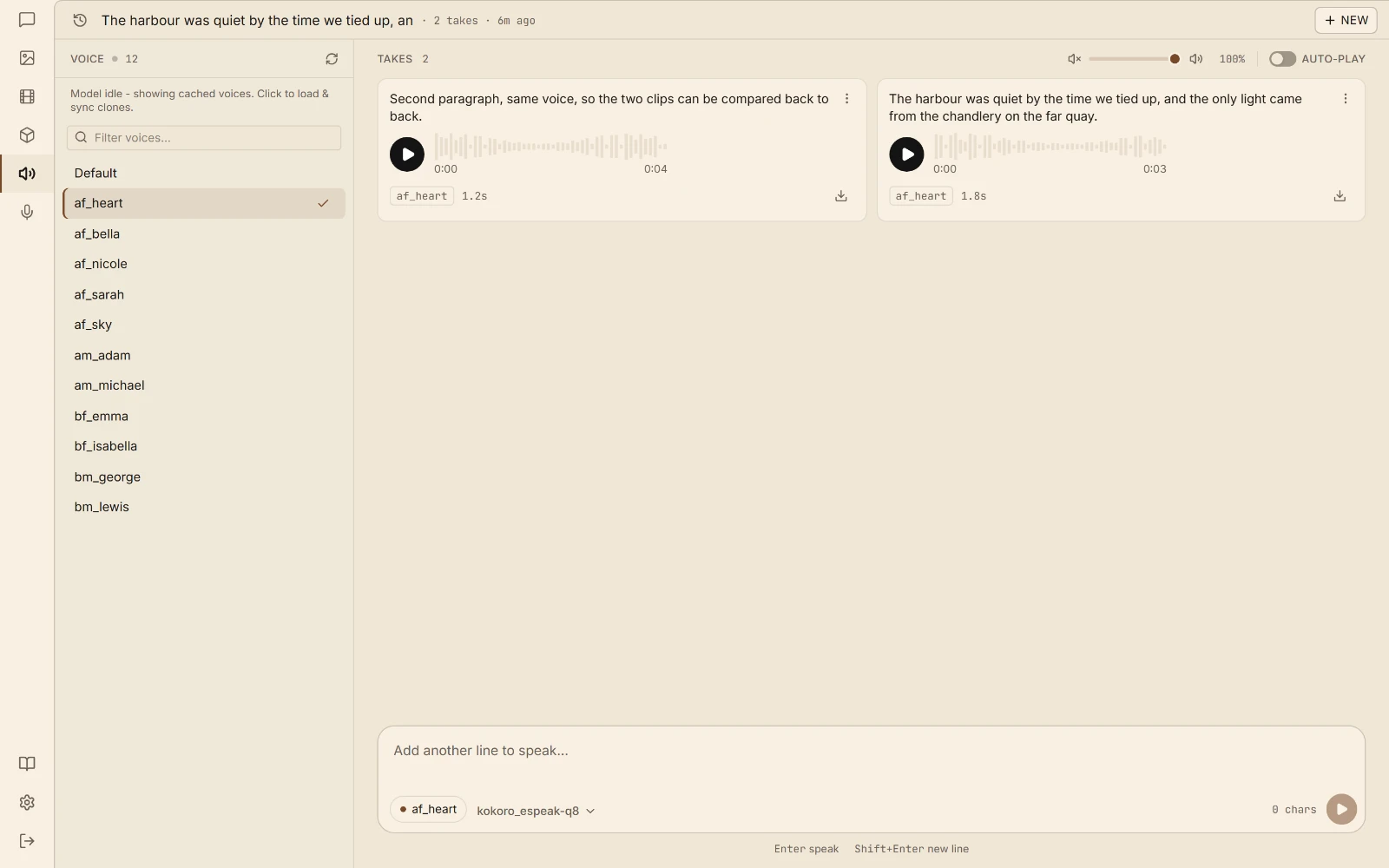The height and width of the screenshot is (868, 1389).
Task: Open options menu for 'The harbour' take
Action: point(1346,99)
